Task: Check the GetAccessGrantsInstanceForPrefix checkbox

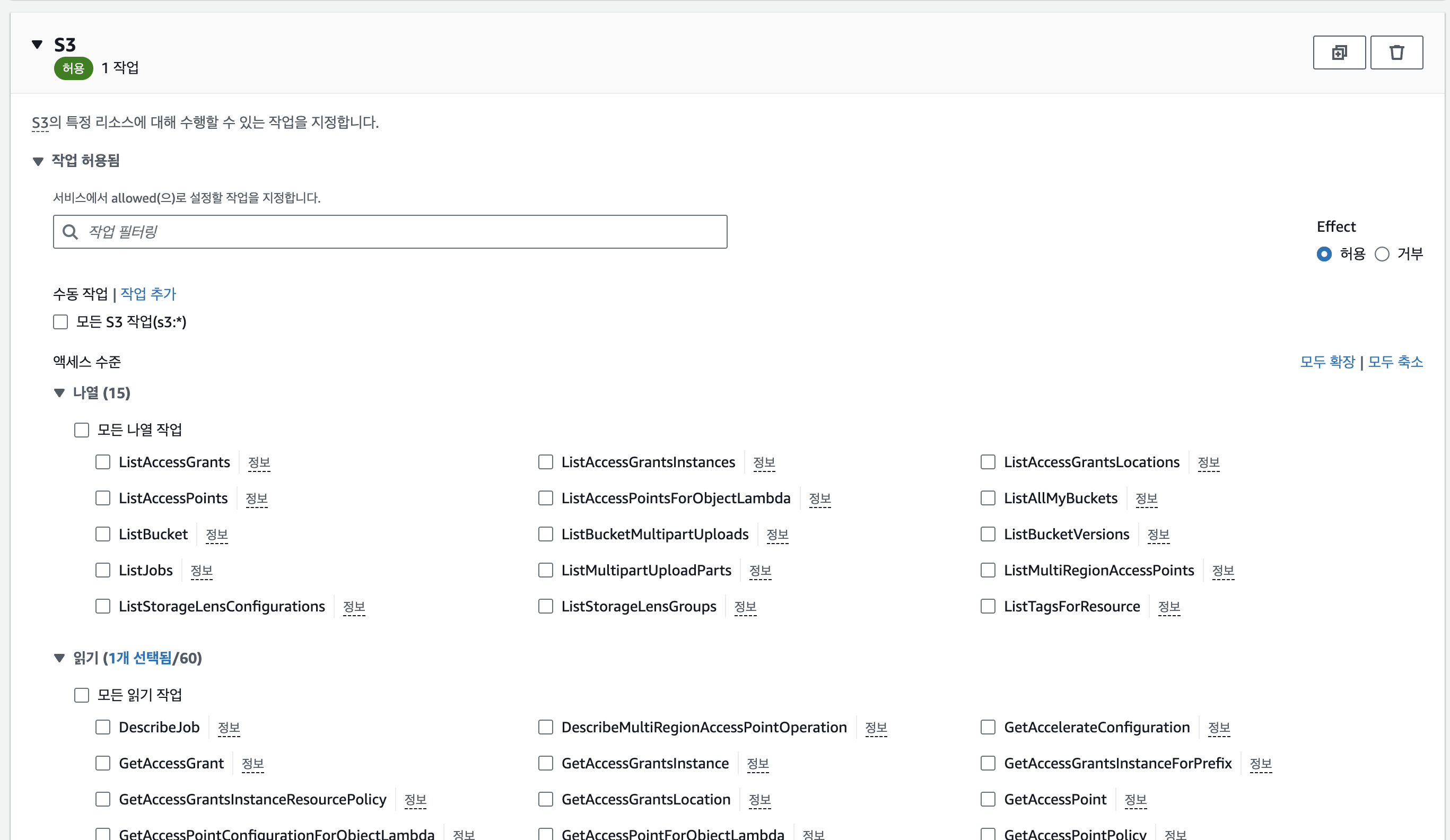Action: 988,764
